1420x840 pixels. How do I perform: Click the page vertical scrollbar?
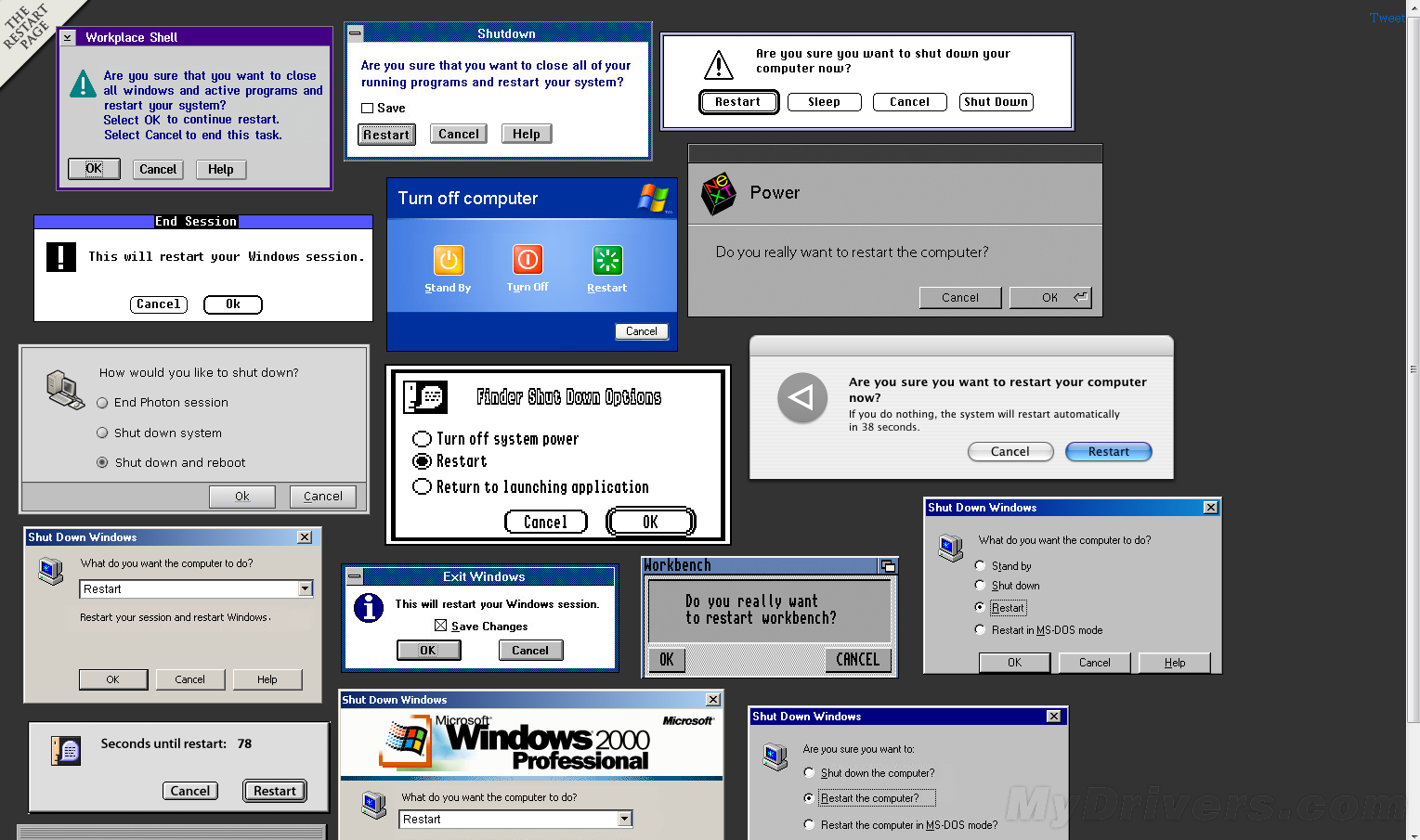(x=1413, y=371)
